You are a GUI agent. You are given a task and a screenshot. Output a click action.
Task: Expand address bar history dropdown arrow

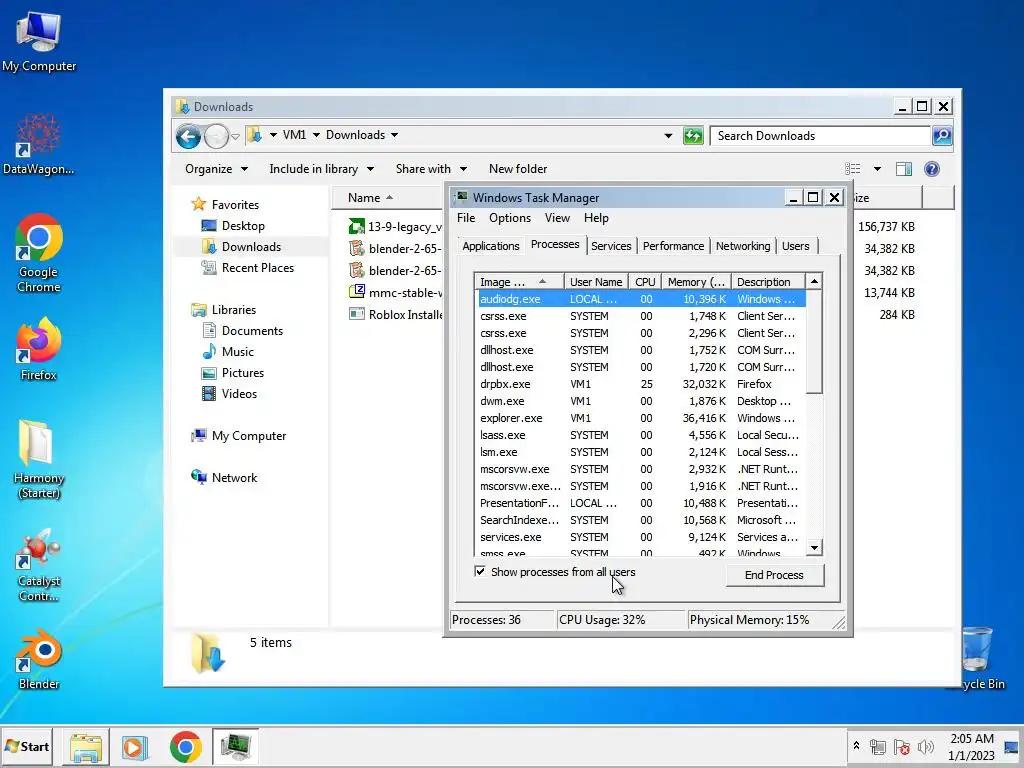click(x=668, y=136)
